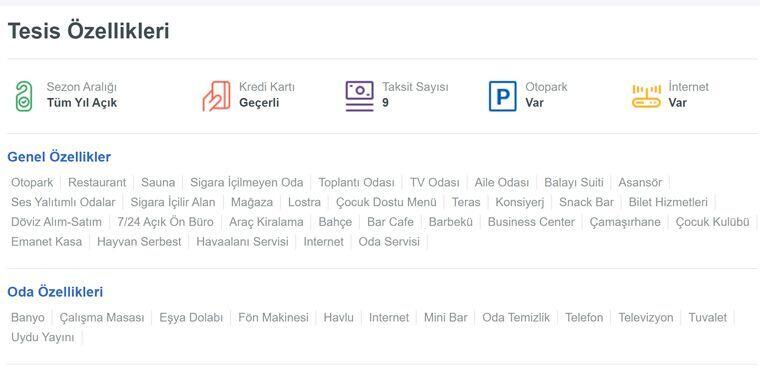Click the 'Konsiyerj' feature
The image size is (760, 380).
click(x=520, y=202)
